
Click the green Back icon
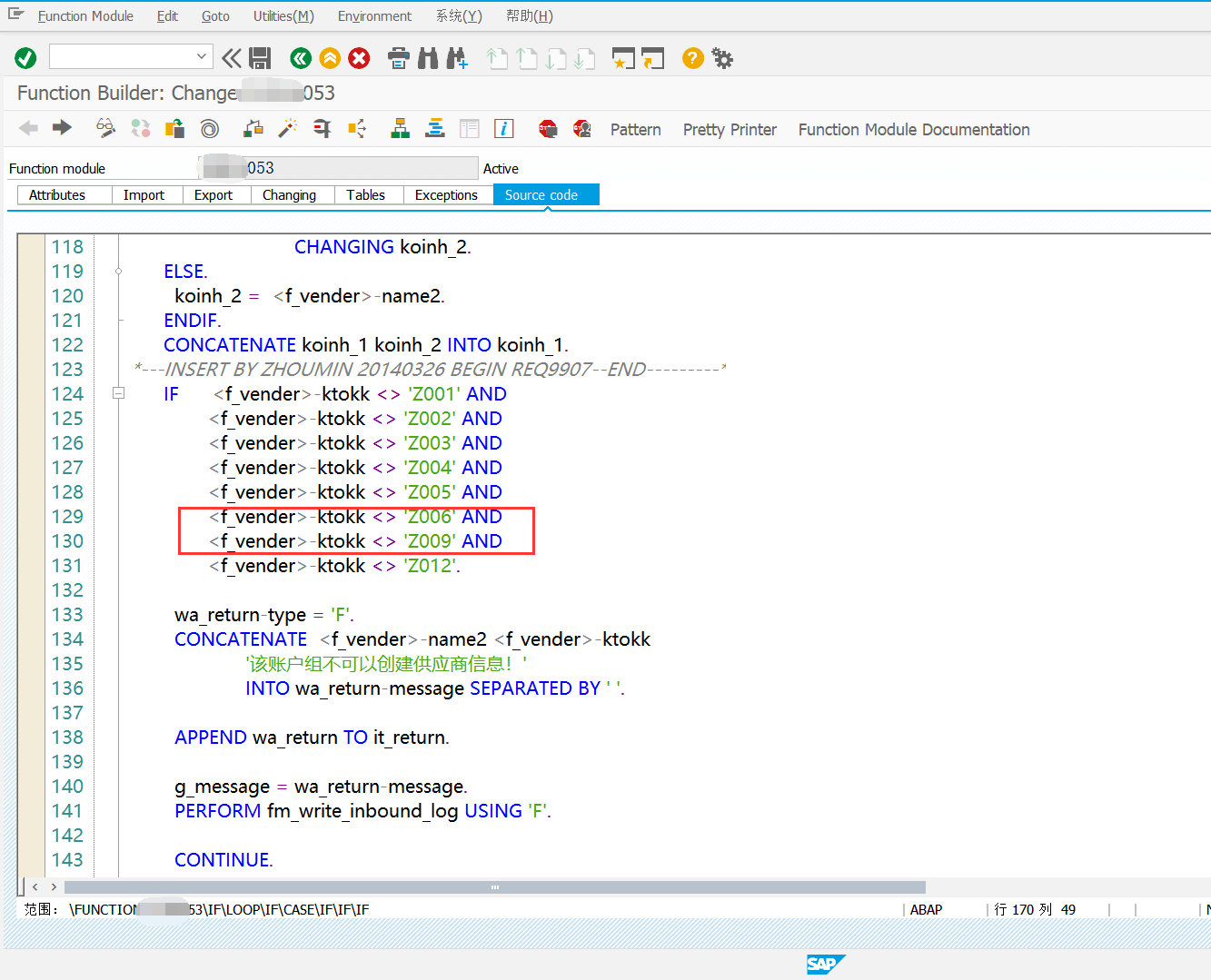(301, 58)
